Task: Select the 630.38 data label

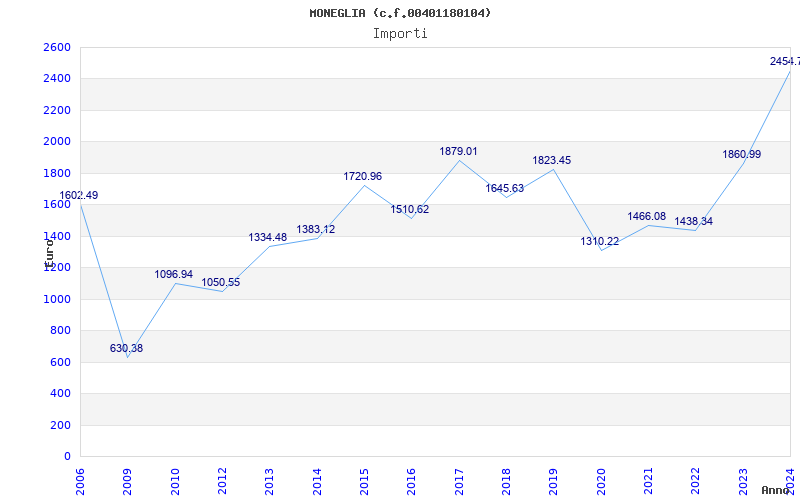Action: (x=127, y=348)
